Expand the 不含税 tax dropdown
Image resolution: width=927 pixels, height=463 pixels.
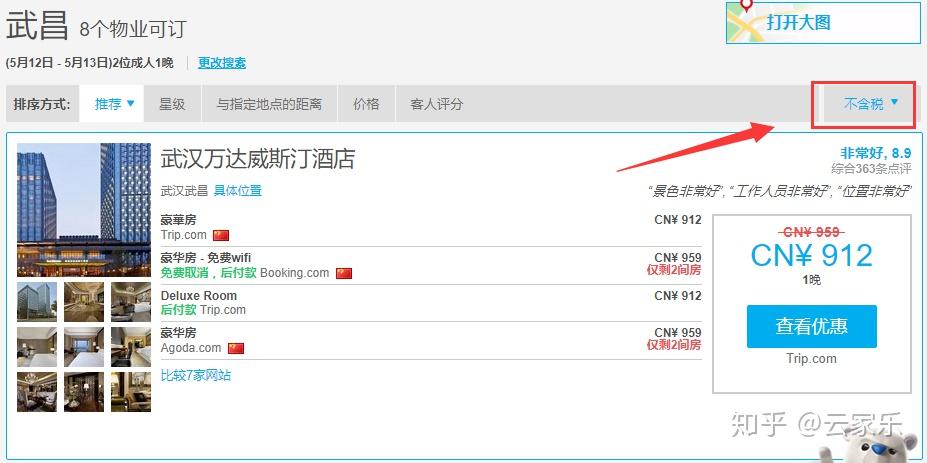tap(870, 104)
